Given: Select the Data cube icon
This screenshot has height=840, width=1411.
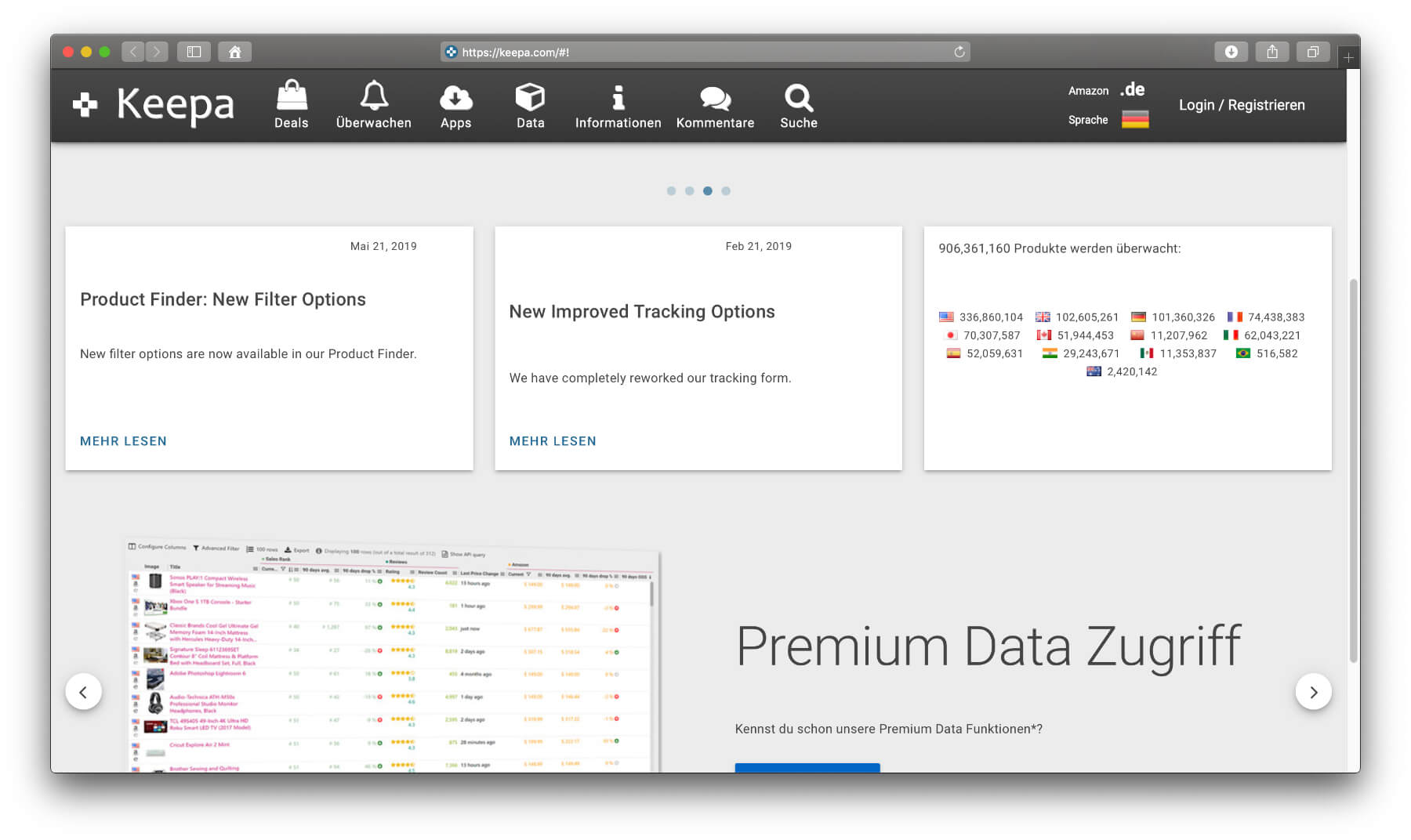Looking at the screenshot, I should 530,97.
